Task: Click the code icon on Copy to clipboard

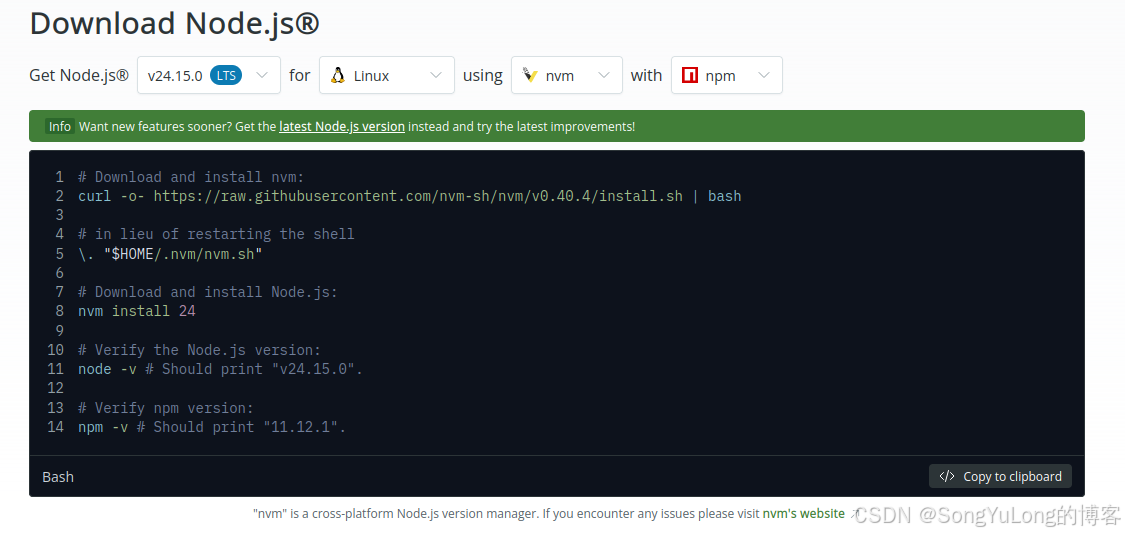Action: click(947, 476)
